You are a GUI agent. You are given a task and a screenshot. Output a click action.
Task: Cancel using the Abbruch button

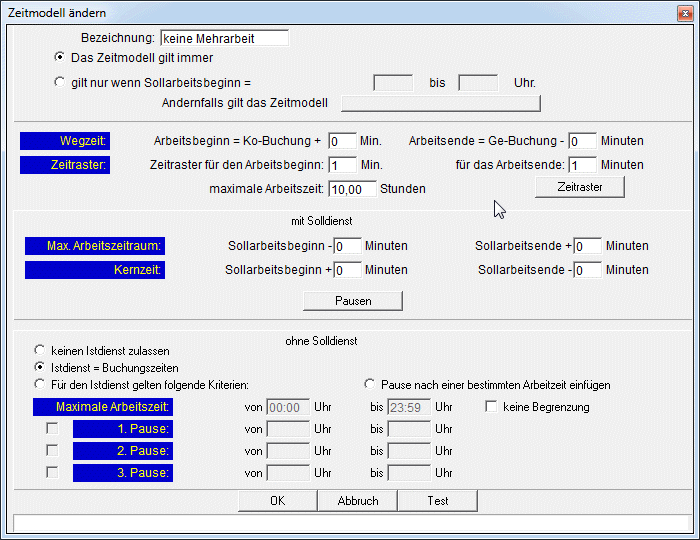click(357, 500)
